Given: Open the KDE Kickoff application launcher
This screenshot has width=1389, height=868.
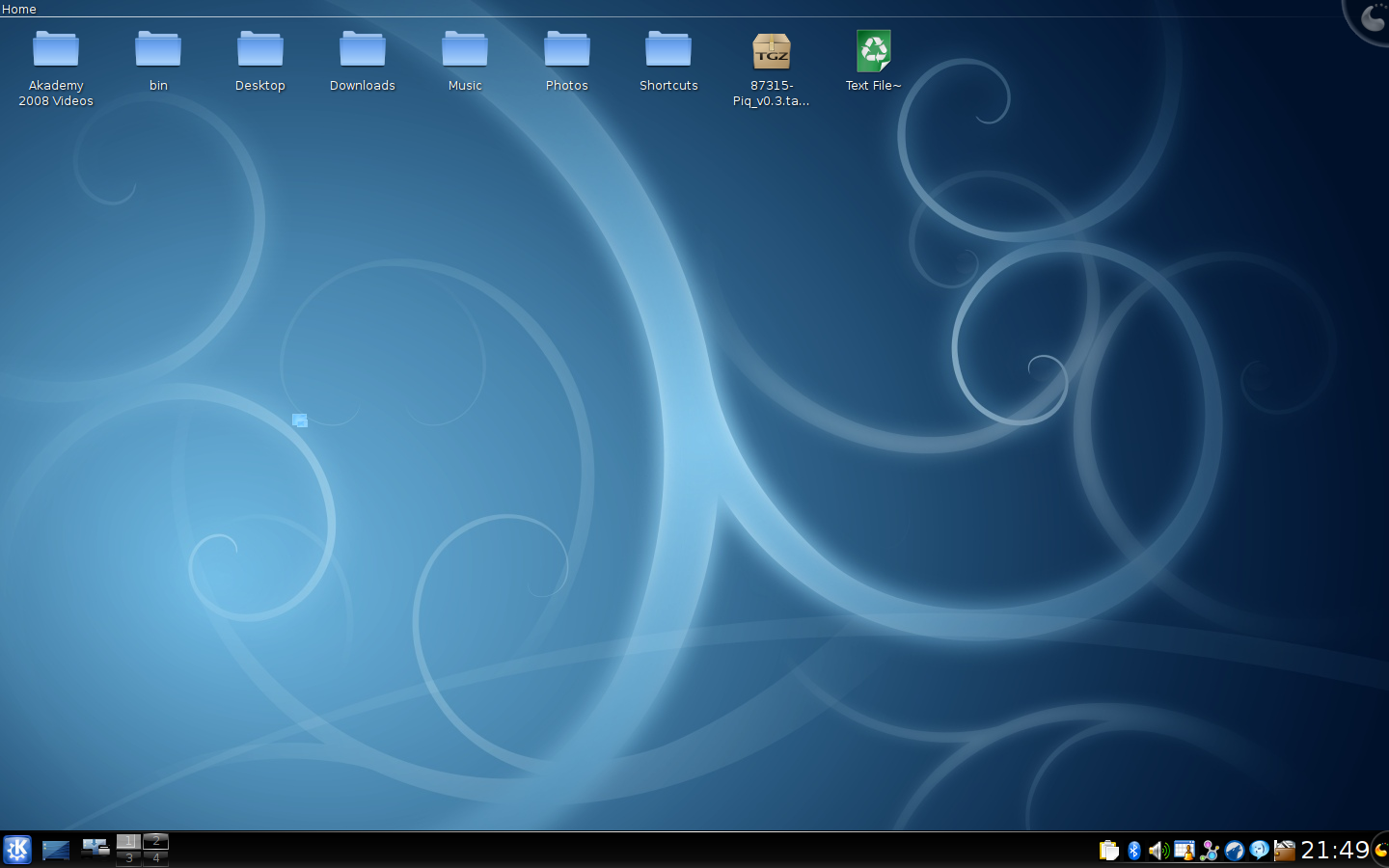Looking at the screenshot, I should [17, 850].
